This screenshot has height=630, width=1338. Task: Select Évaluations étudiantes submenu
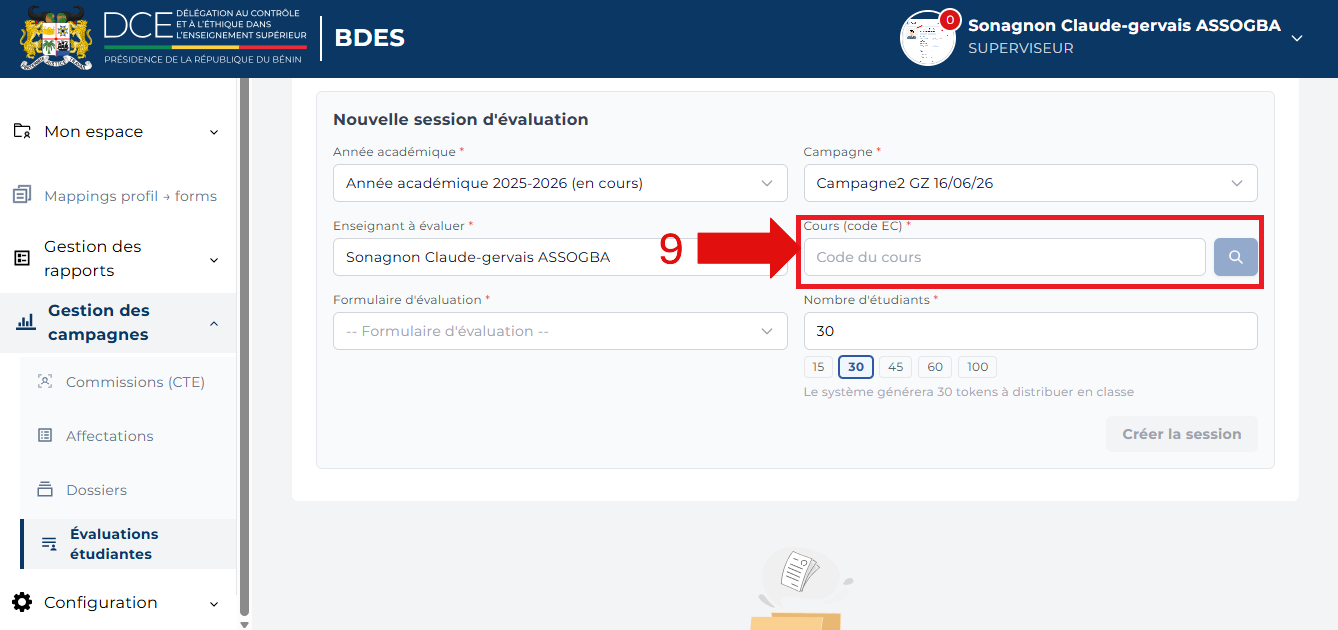tap(128, 544)
